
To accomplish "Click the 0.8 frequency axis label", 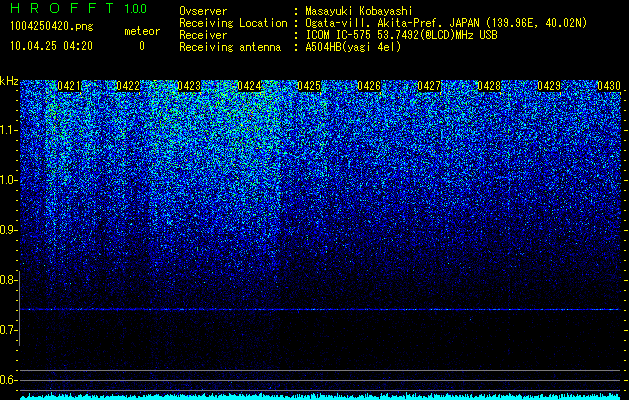I will click(8, 280).
